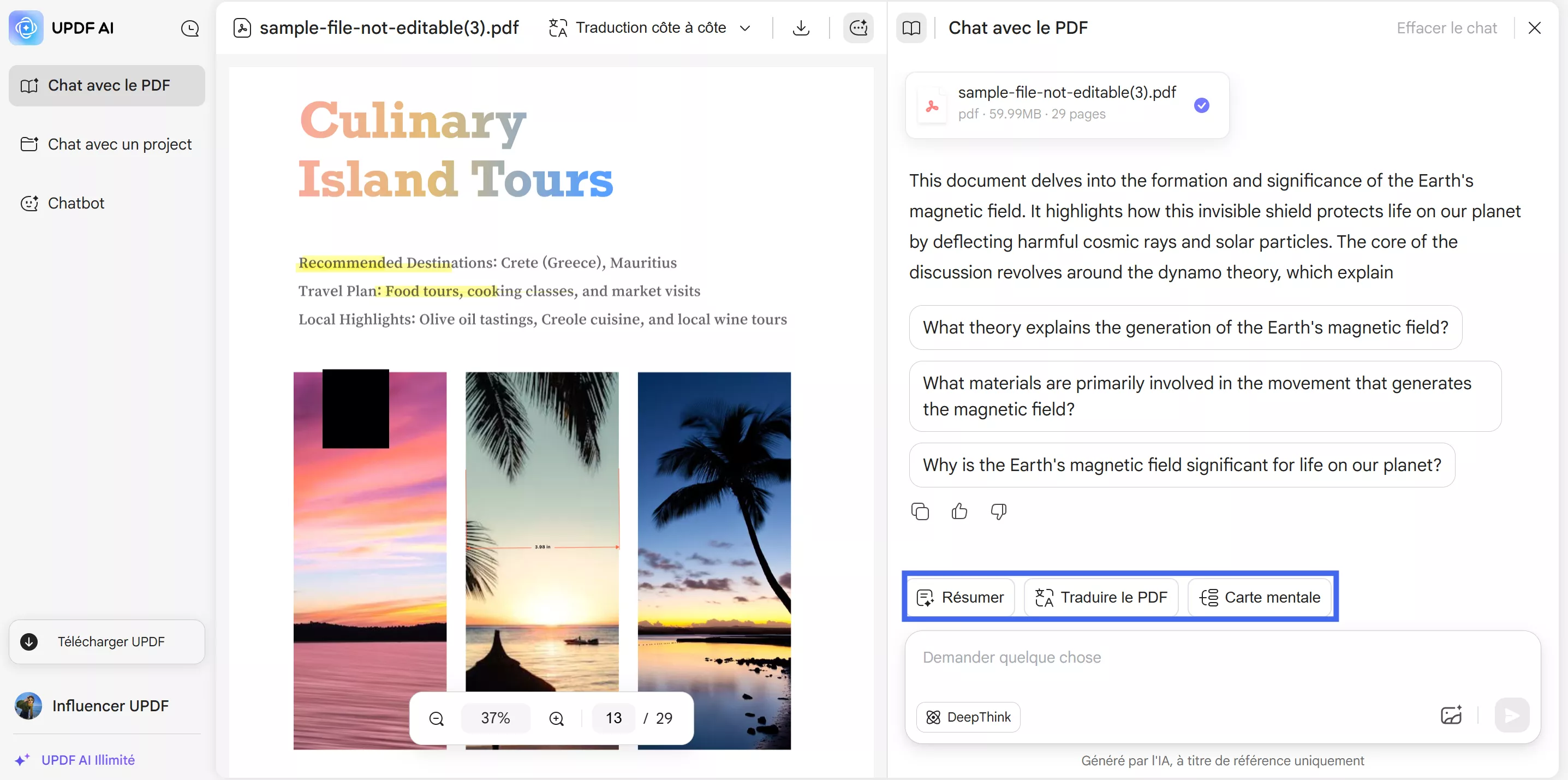This screenshot has width=1568, height=780.
Task: Click the page number 13 field
Action: pyautogui.click(x=613, y=718)
